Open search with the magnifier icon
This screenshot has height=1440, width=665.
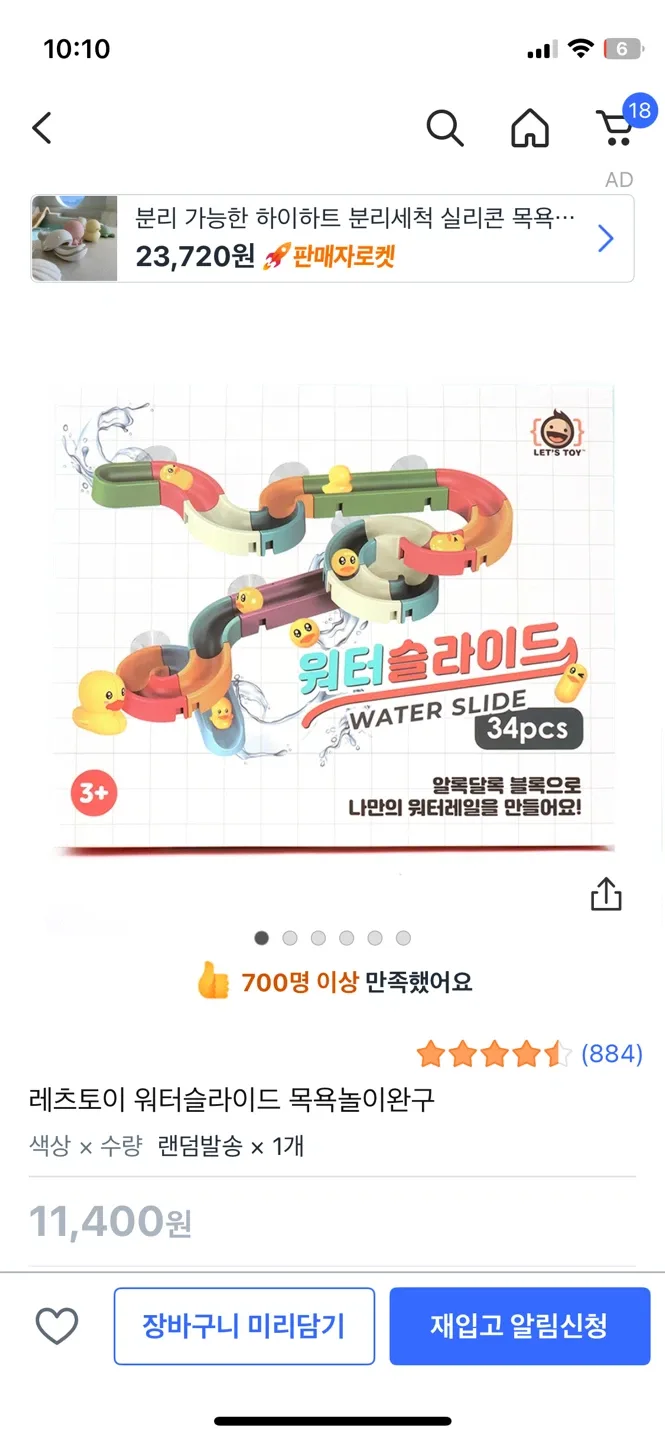(444, 128)
